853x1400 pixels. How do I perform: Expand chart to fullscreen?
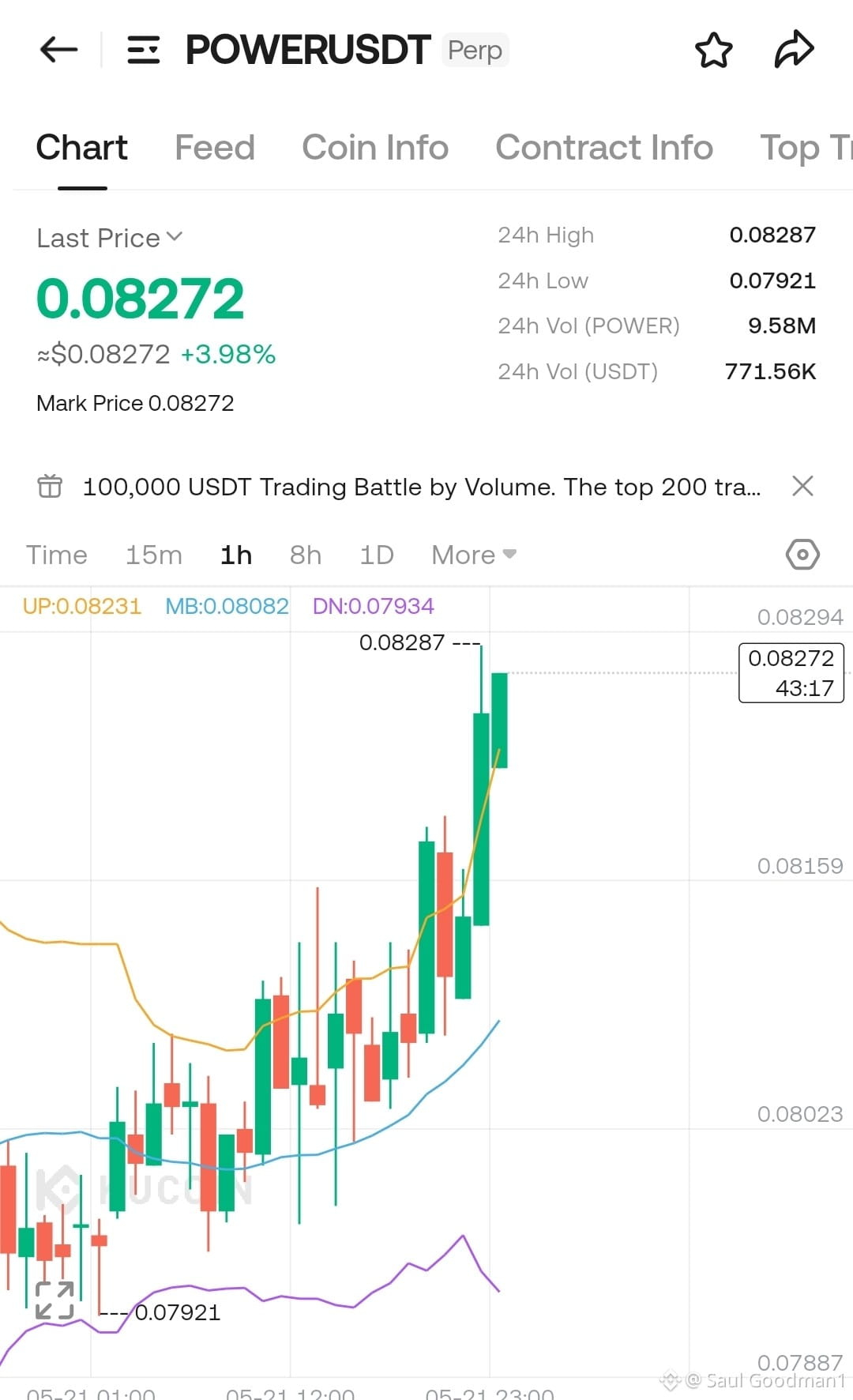[x=54, y=1300]
